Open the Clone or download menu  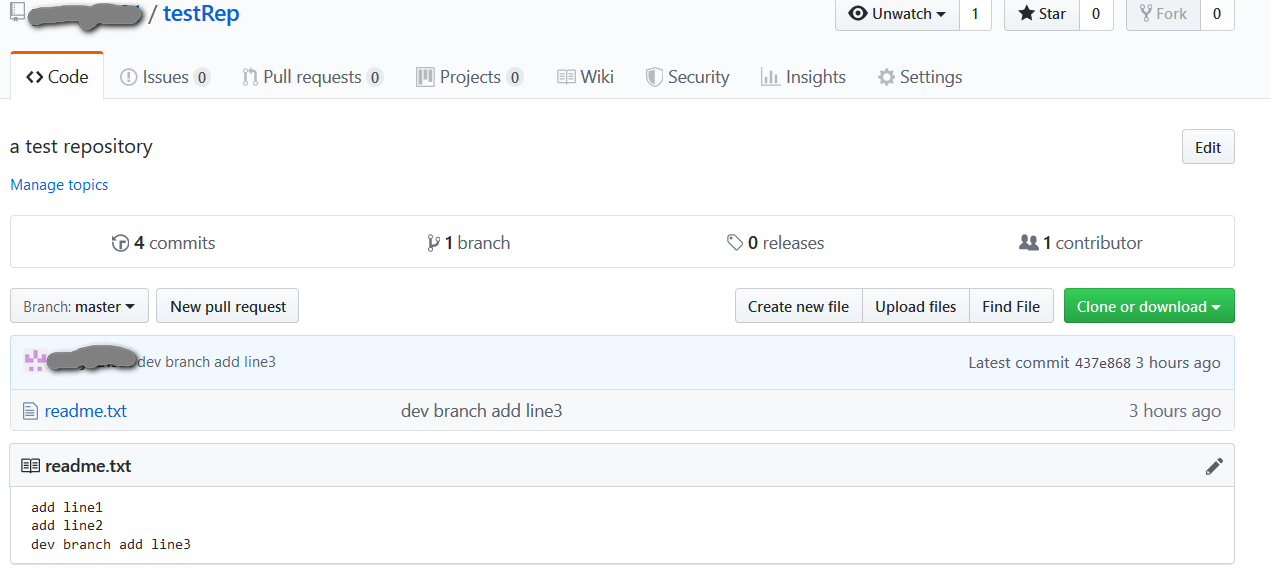point(1148,307)
